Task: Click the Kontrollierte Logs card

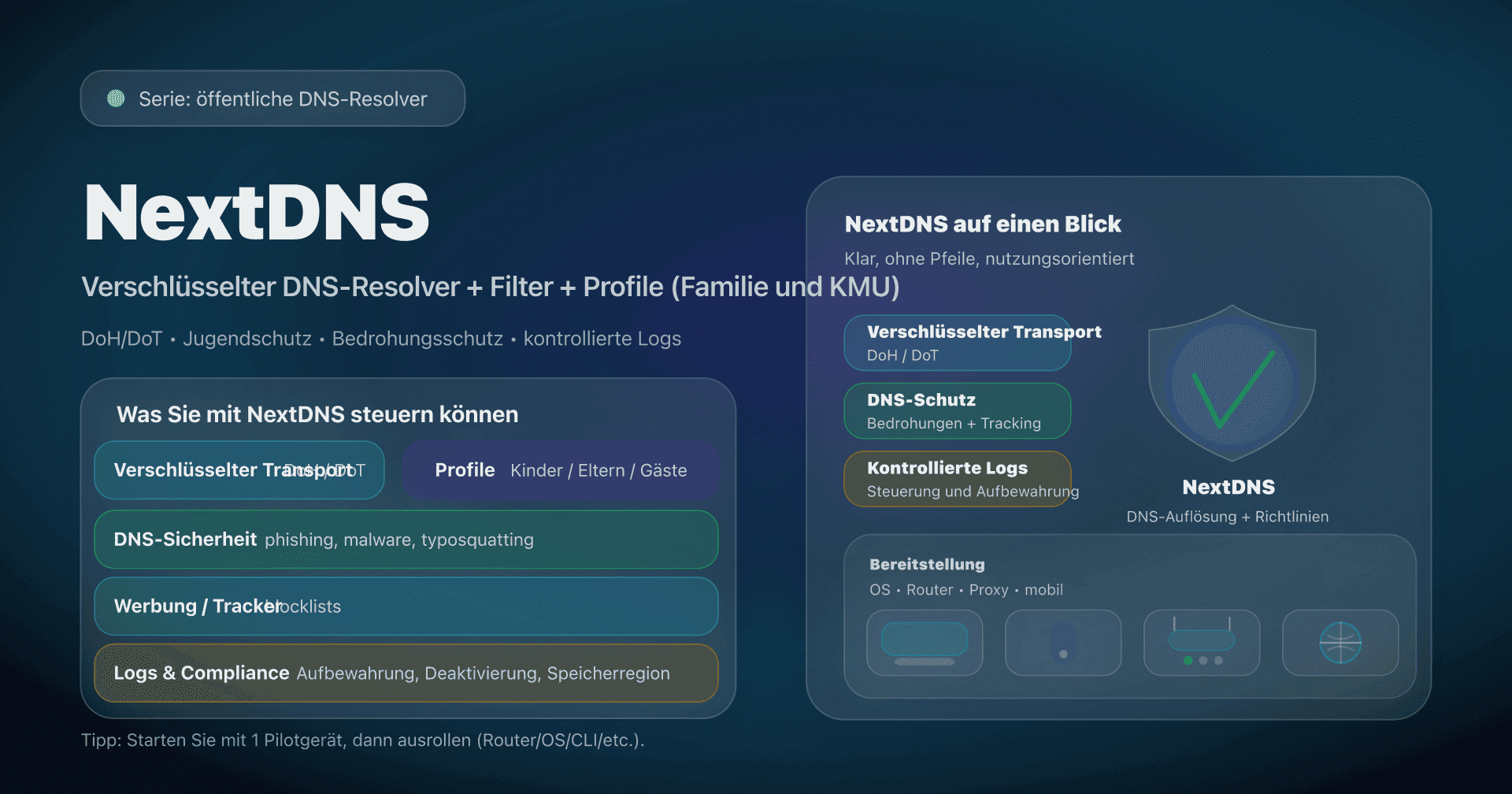Action: [x=958, y=479]
